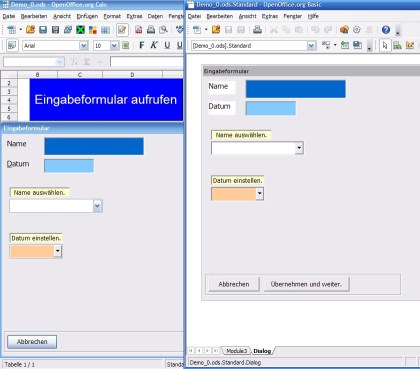This screenshot has width=420, height=369.
Task: Toggle Edit File mode in Calc toolbar
Action: [122, 30]
